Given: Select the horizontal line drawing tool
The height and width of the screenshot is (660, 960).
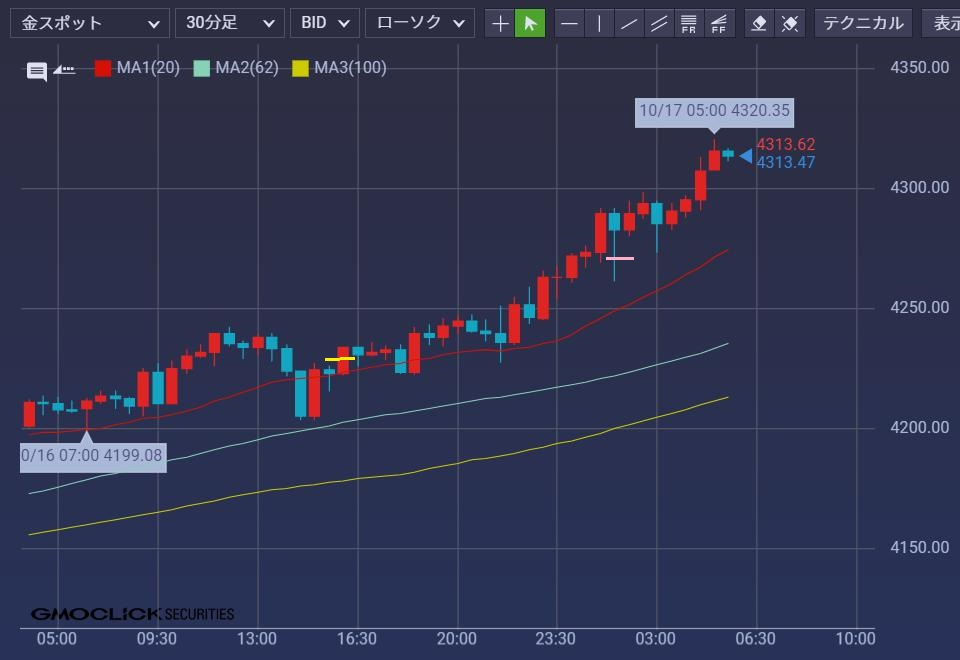Looking at the screenshot, I should click(x=569, y=23).
